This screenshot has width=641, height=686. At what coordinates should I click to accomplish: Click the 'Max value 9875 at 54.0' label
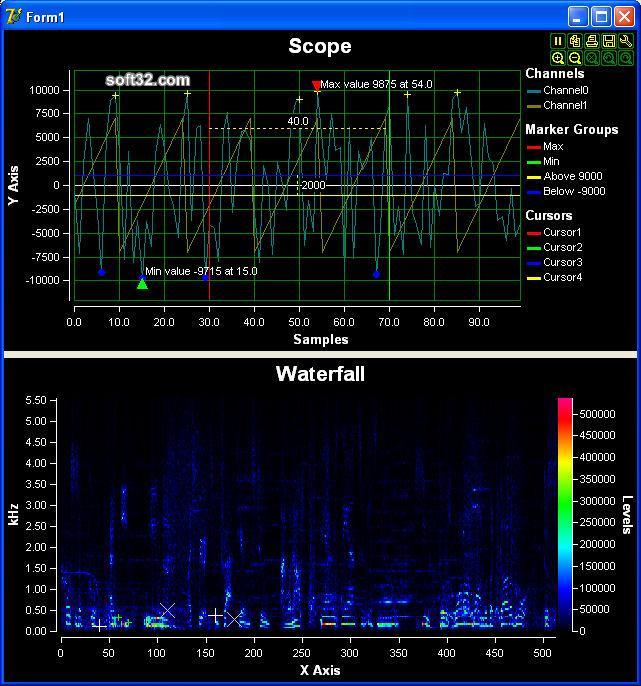point(376,84)
